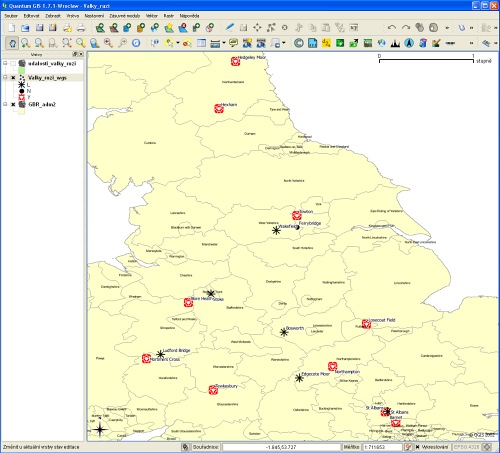Toggle visibility of udalosti_valky_ruzi layer
500x453 pixels.
13,63
